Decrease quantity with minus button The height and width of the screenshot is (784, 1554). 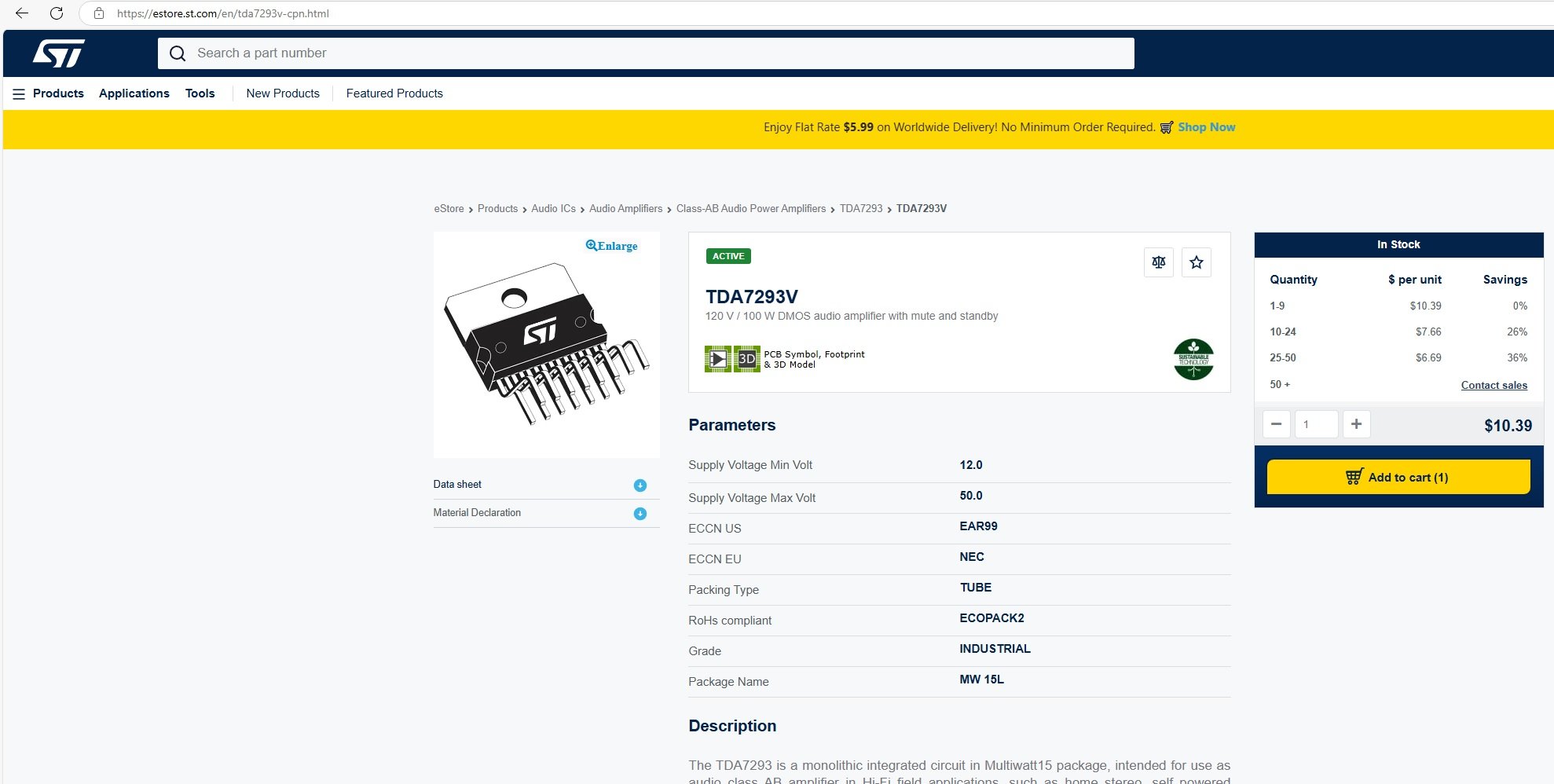(1277, 424)
